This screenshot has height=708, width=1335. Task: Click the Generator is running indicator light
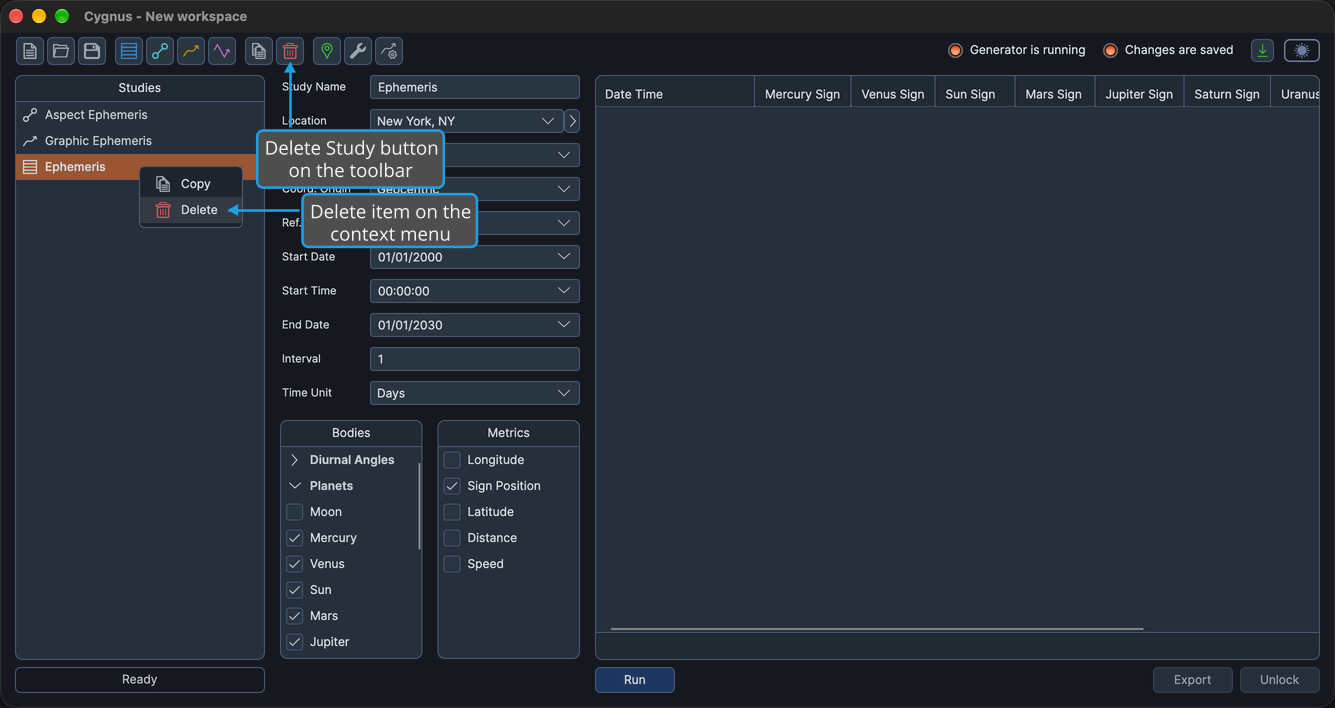(955, 50)
